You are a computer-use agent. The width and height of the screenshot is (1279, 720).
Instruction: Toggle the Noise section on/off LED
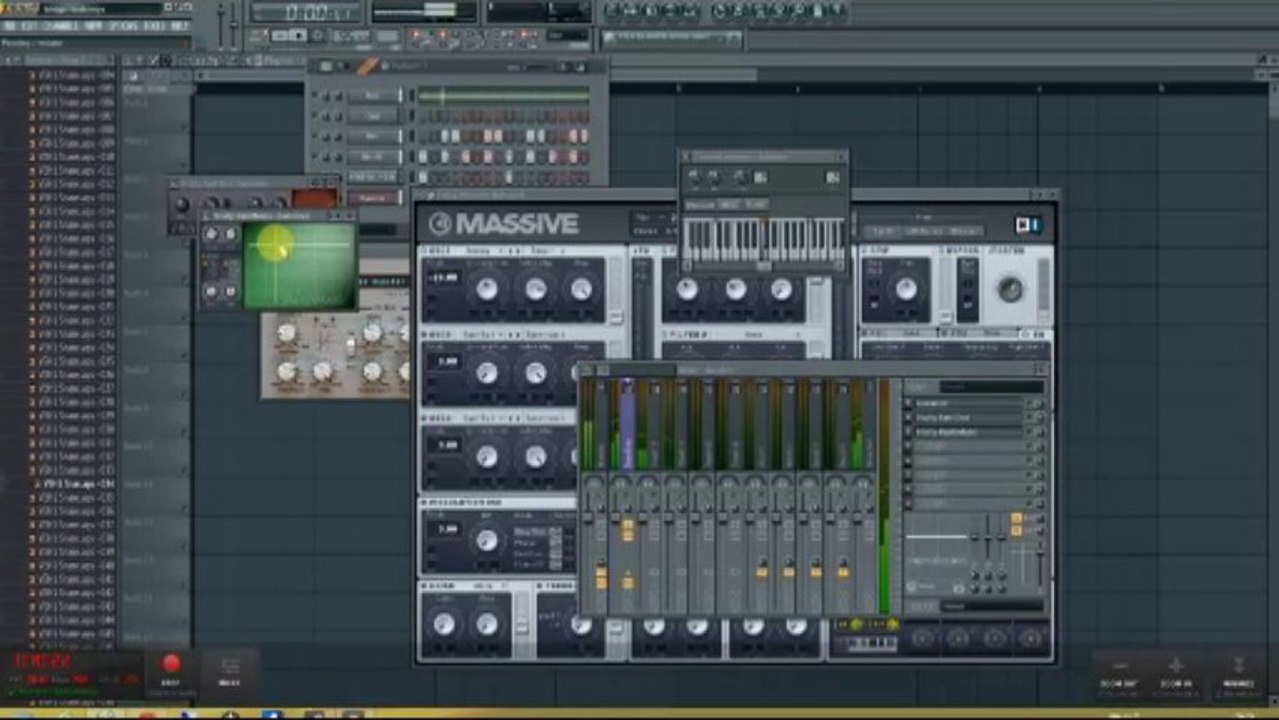coord(425,584)
